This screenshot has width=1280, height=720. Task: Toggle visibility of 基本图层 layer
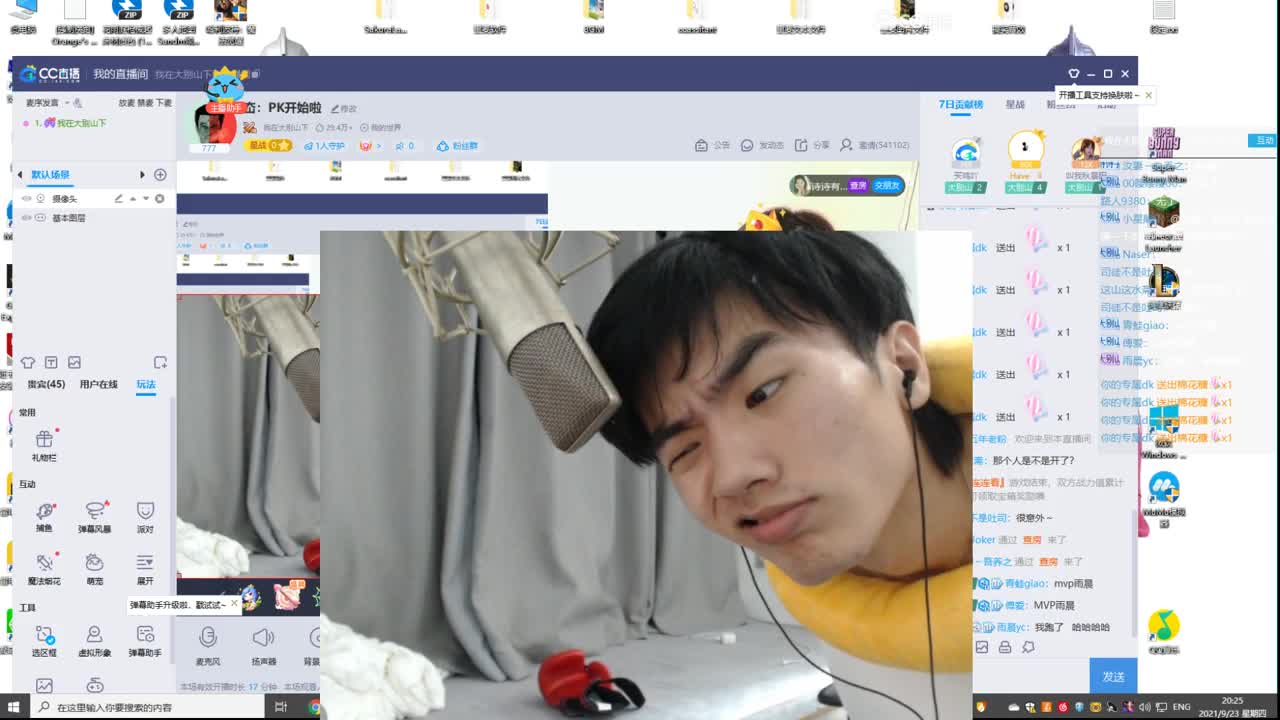coord(28,216)
